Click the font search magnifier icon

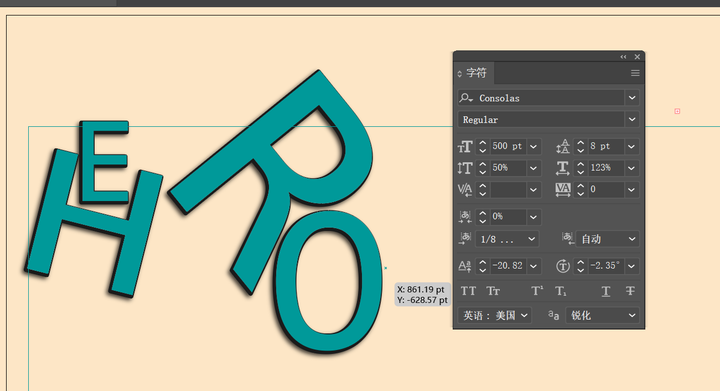coord(466,98)
